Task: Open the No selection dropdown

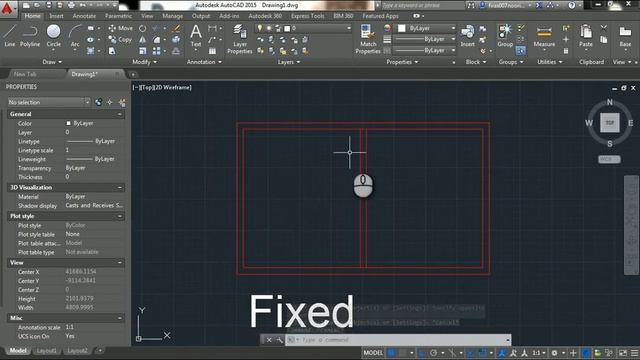Action: [49, 102]
